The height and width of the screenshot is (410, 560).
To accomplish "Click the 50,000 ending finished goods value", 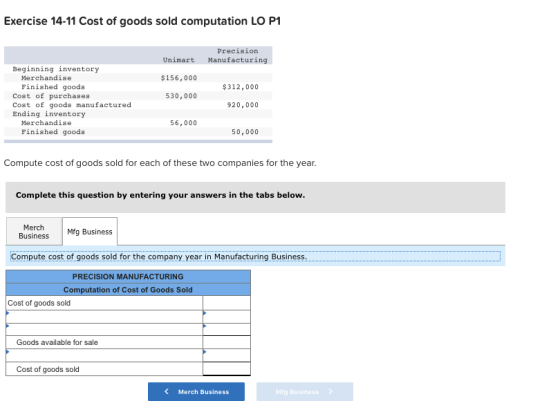I will tap(245, 132).
